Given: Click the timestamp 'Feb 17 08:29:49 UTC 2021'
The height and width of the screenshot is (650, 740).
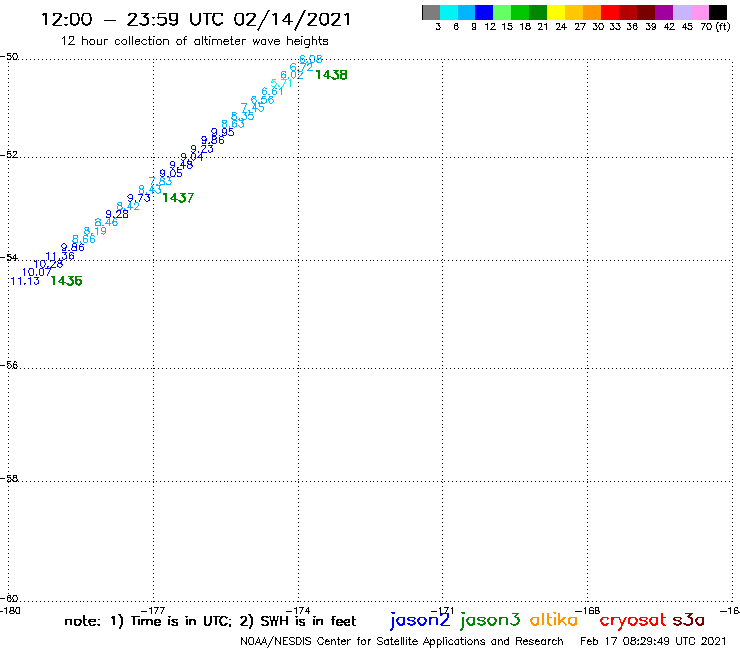Looking at the screenshot, I should coord(653,642).
